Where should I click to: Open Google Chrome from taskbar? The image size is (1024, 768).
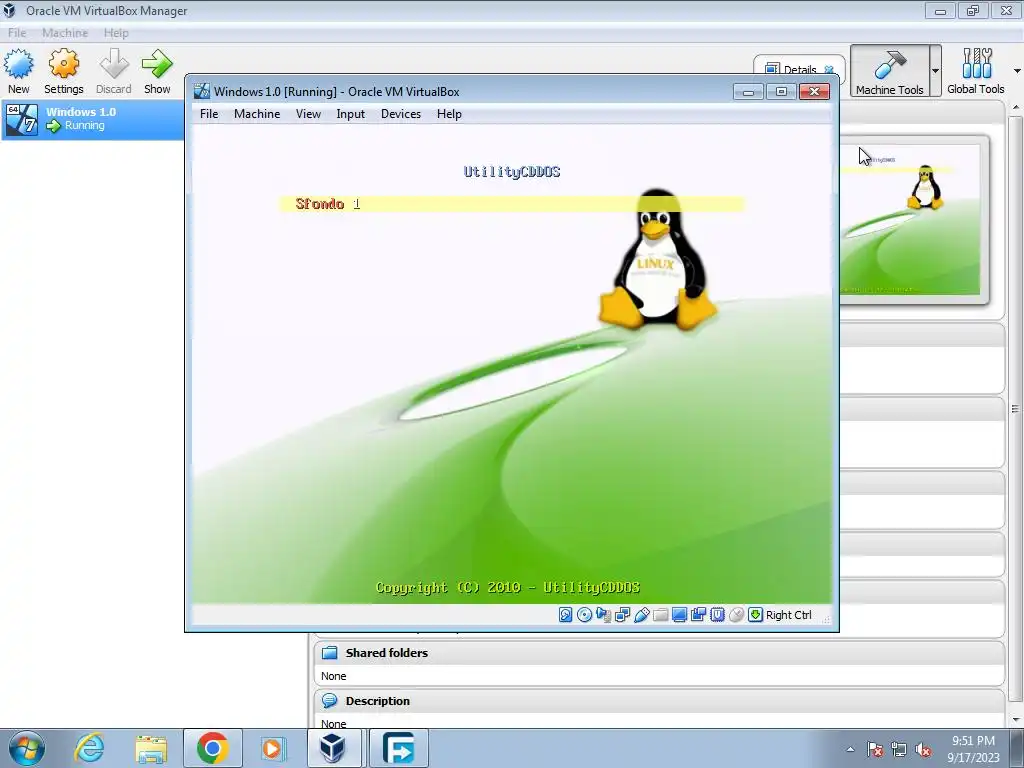[212, 748]
